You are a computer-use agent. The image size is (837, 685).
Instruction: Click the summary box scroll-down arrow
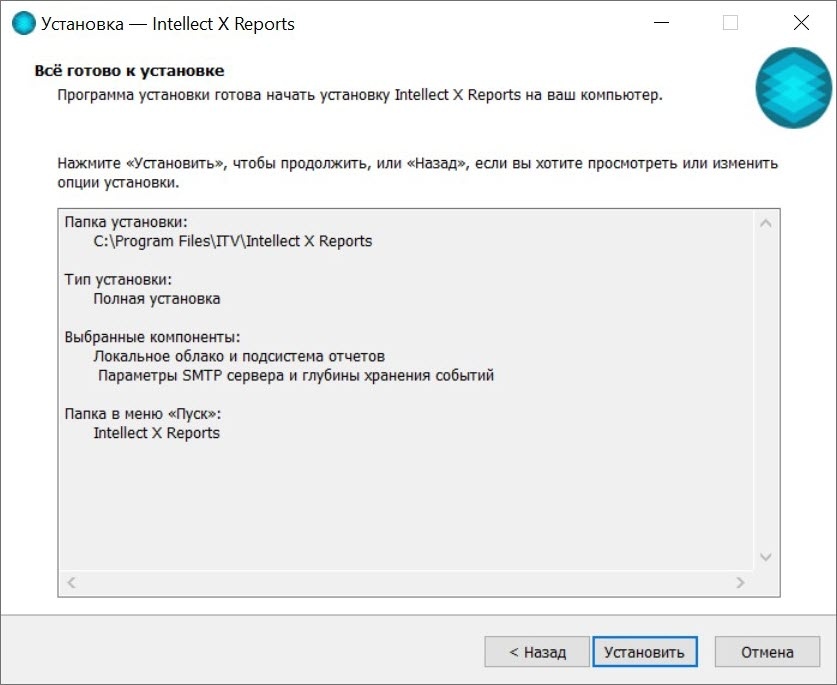[x=767, y=557]
